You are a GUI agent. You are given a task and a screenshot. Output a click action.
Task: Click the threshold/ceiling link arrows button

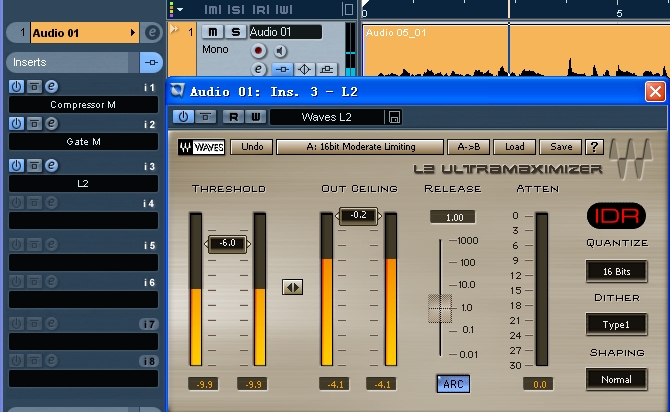coord(293,287)
